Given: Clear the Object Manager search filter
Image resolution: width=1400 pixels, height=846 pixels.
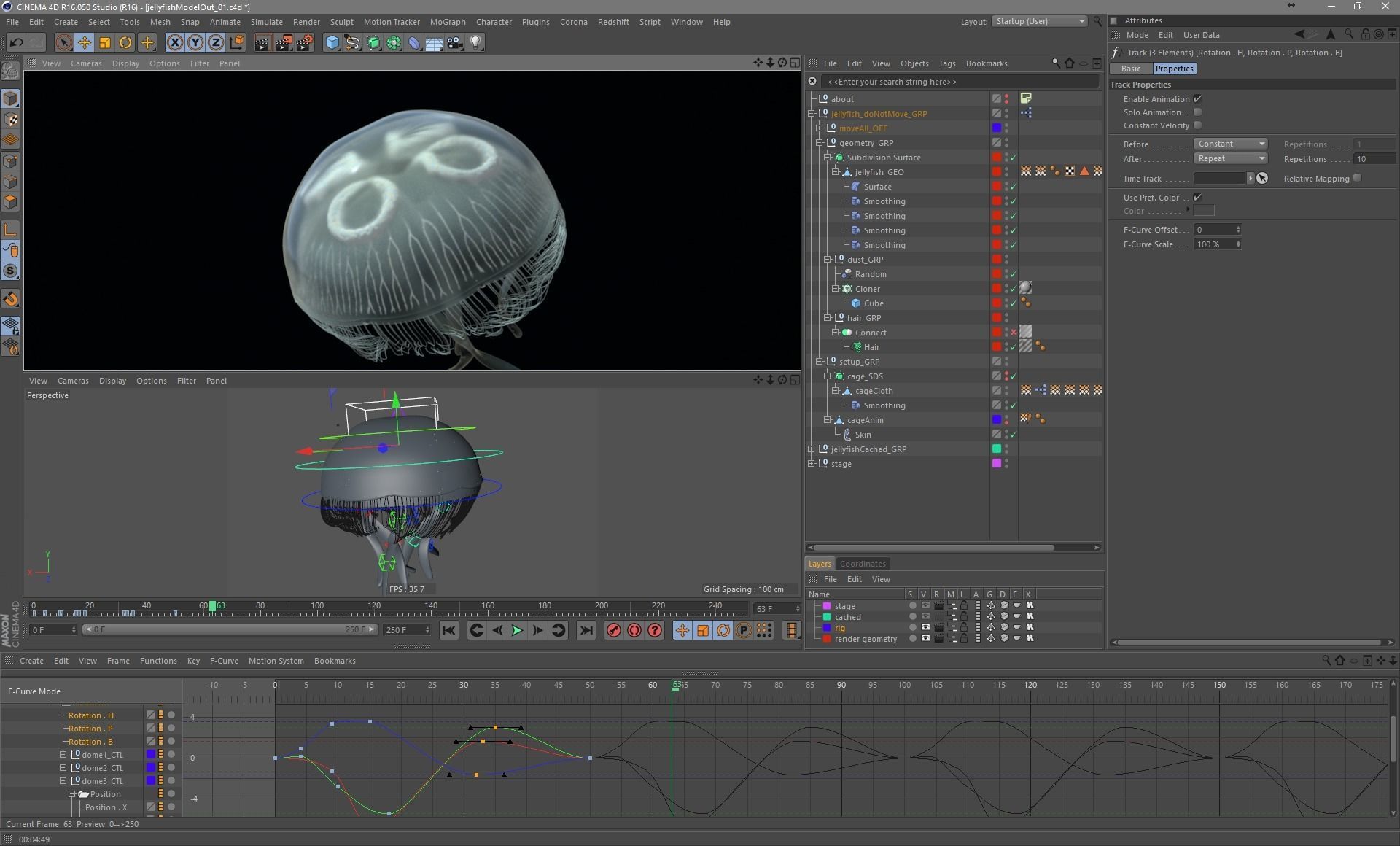Looking at the screenshot, I should [812, 81].
